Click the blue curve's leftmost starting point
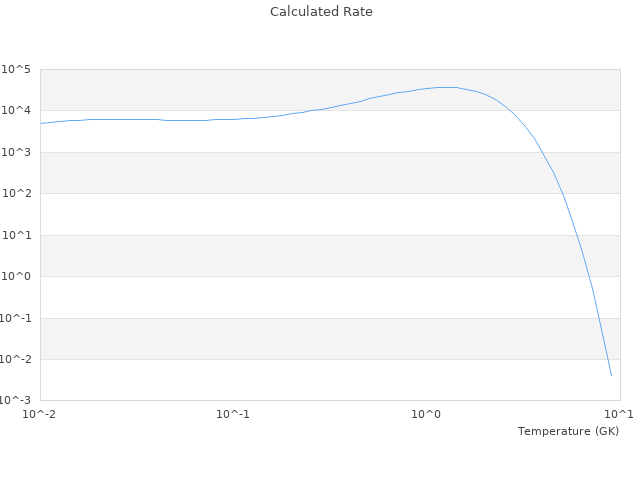This screenshot has width=640, height=480. tap(41, 123)
